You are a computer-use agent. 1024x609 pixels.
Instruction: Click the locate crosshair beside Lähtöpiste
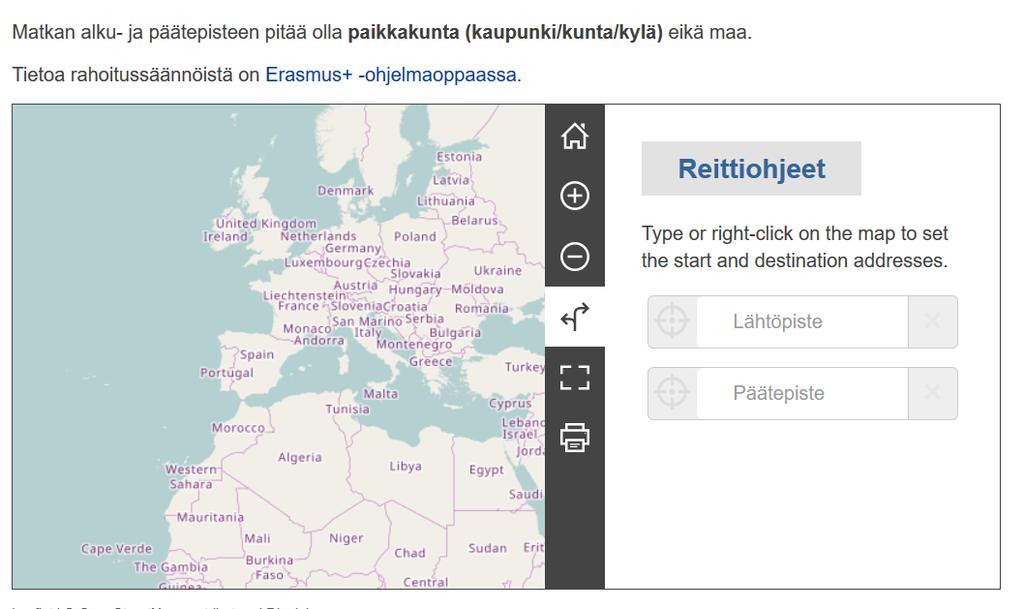[x=672, y=321]
